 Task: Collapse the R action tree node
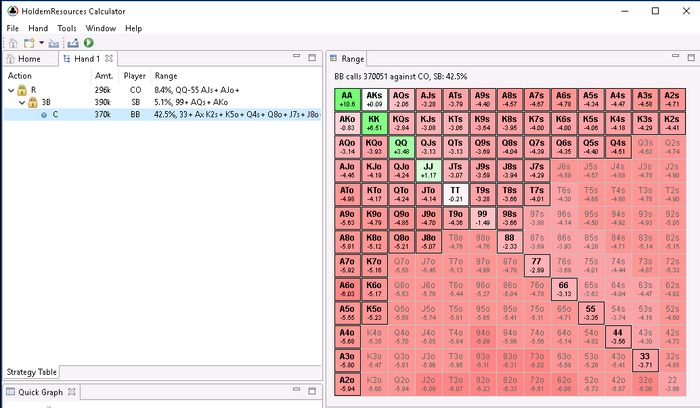click(11, 90)
